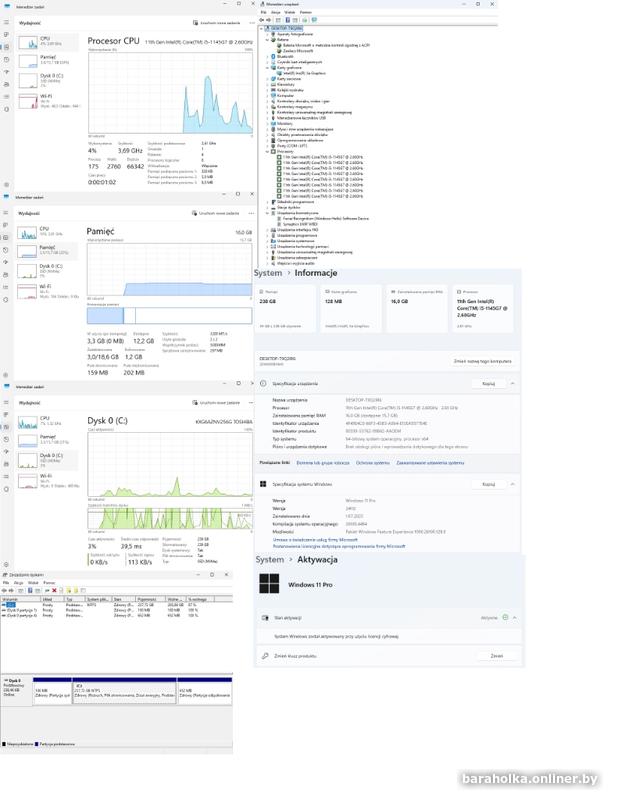The image size is (618, 800).
Task: Collapse Baterie node in Device Manager
Action: point(267,39)
